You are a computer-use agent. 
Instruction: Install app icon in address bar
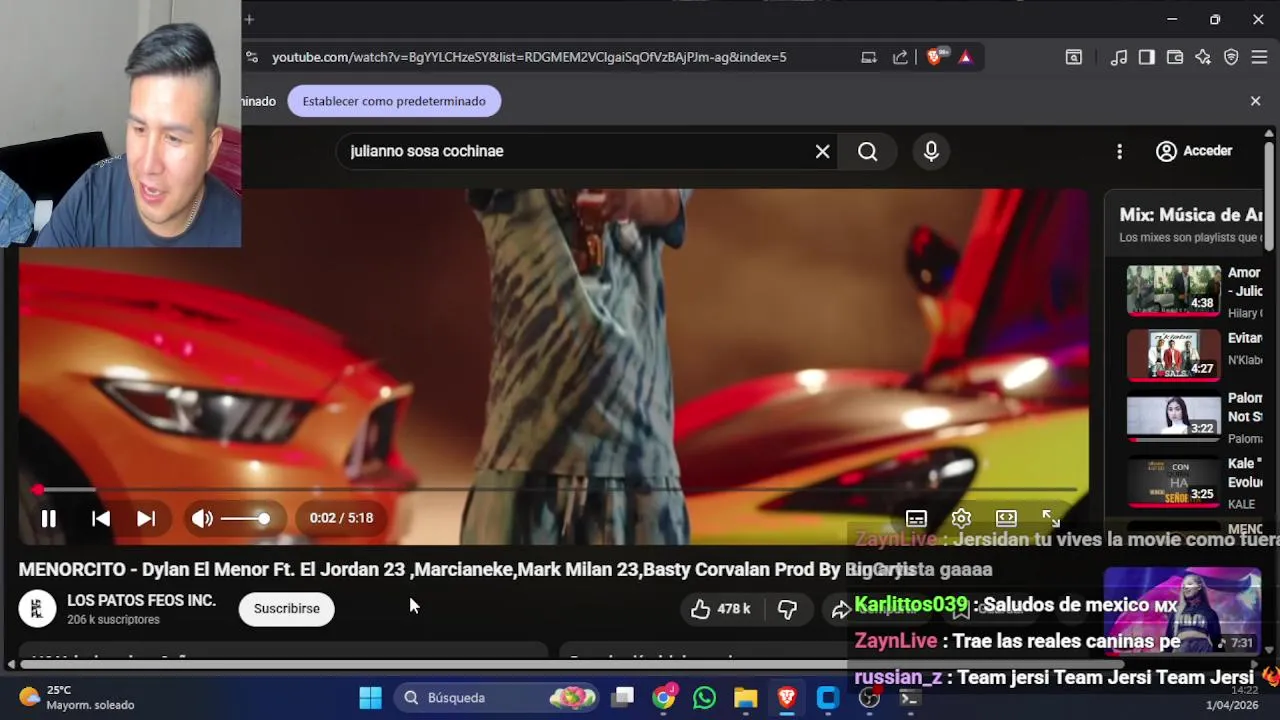869,57
